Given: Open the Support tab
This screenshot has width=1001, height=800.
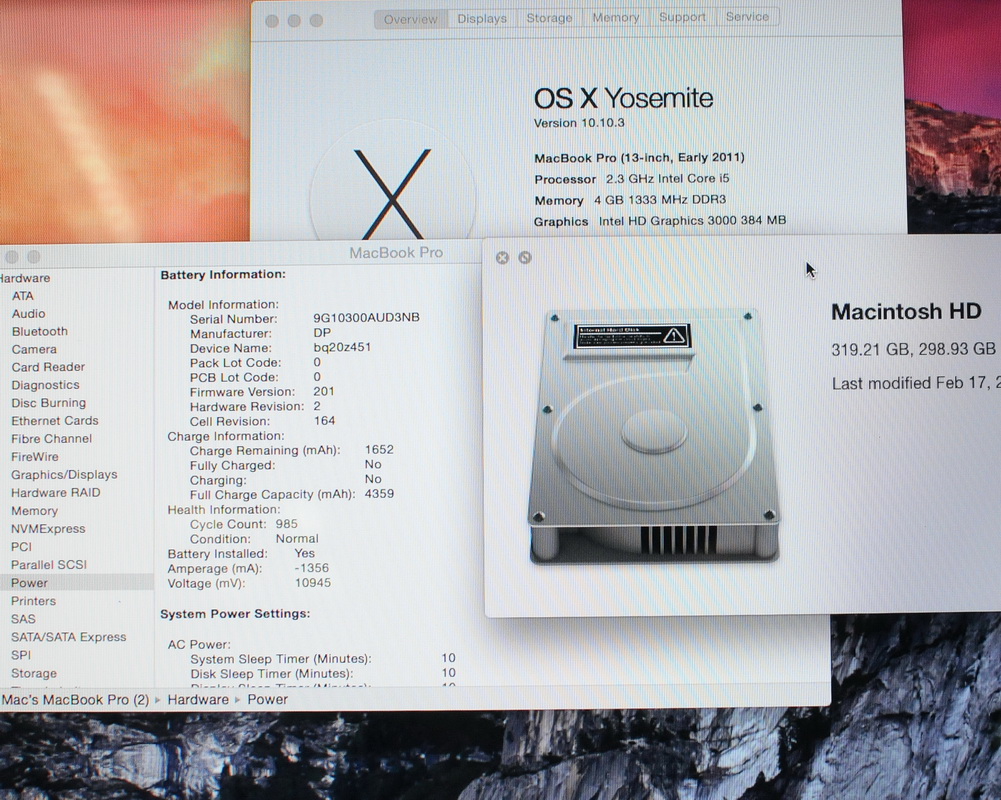Looking at the screenshot, I should pos(682,17).
